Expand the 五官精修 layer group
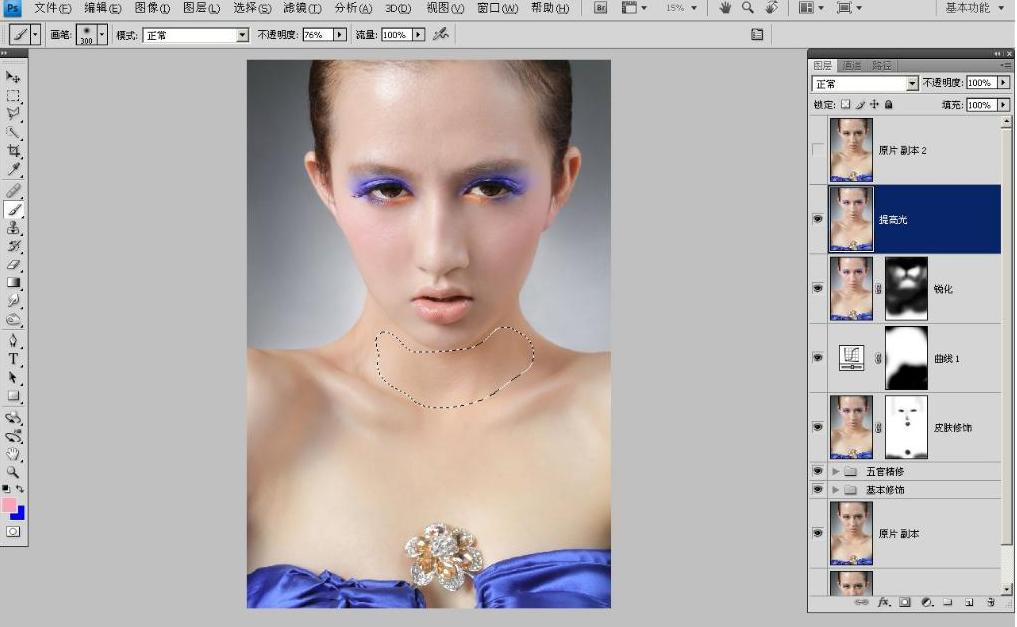This screenshot has width=1017, height=627. click(x=835, y=471)
